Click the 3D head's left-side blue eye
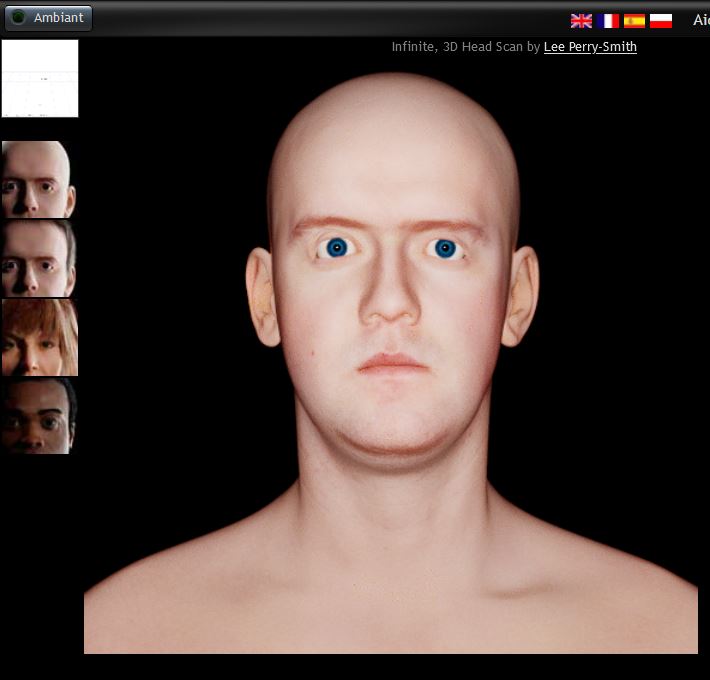This screenshot has width=710, height=680. coord(337,247)
